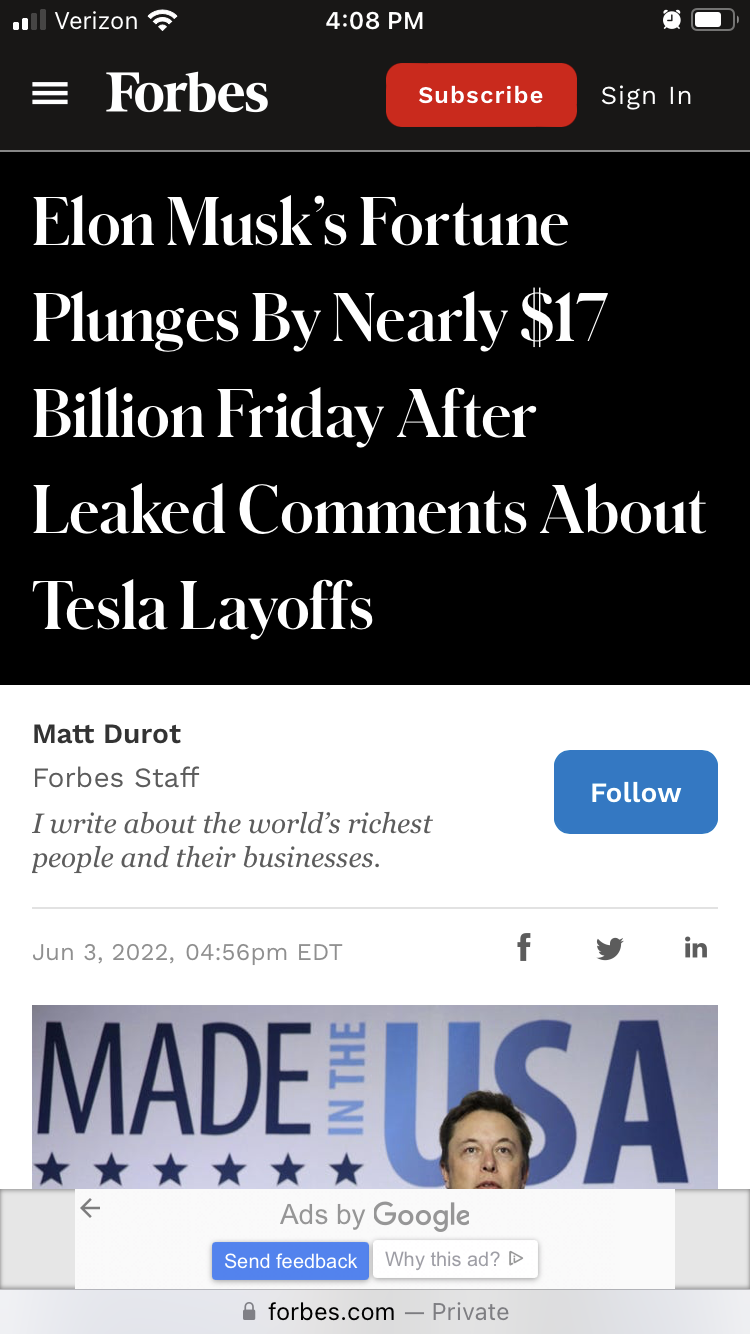Open the Sign In link

pyautogui.click(x=646, y=96)
